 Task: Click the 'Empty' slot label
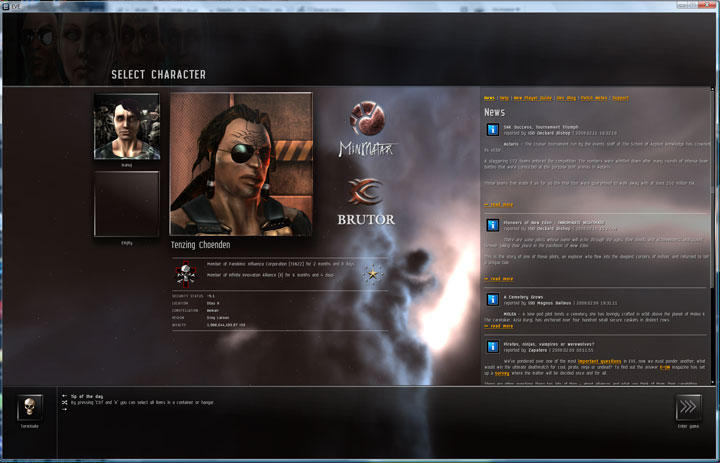[x=127, y=243]
